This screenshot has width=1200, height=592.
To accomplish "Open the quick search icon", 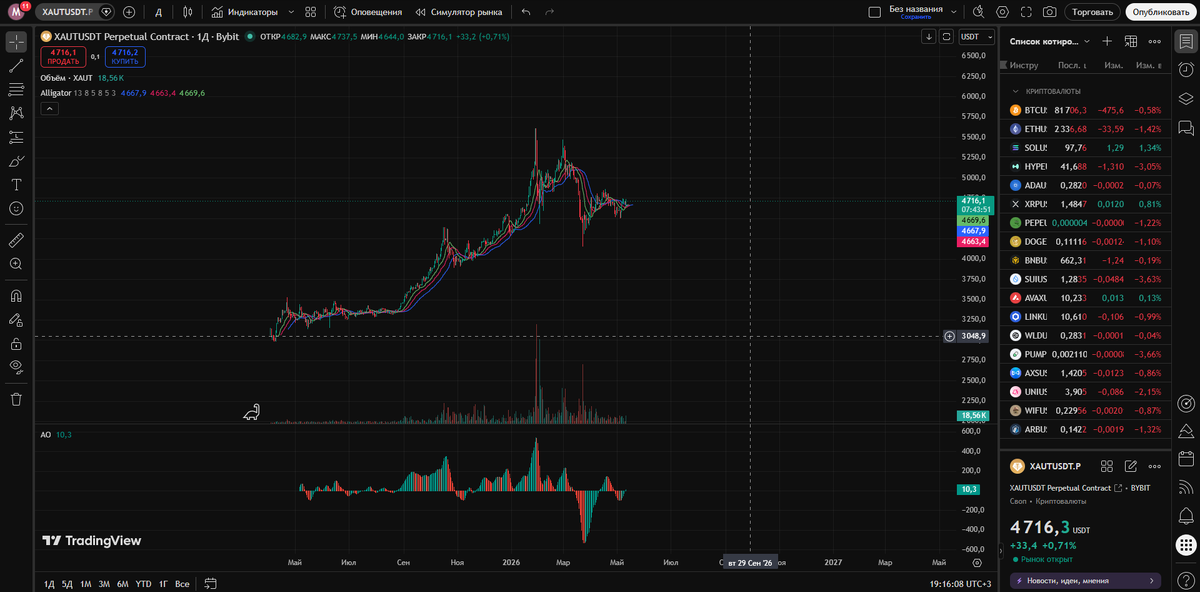I will click(978, 12).
